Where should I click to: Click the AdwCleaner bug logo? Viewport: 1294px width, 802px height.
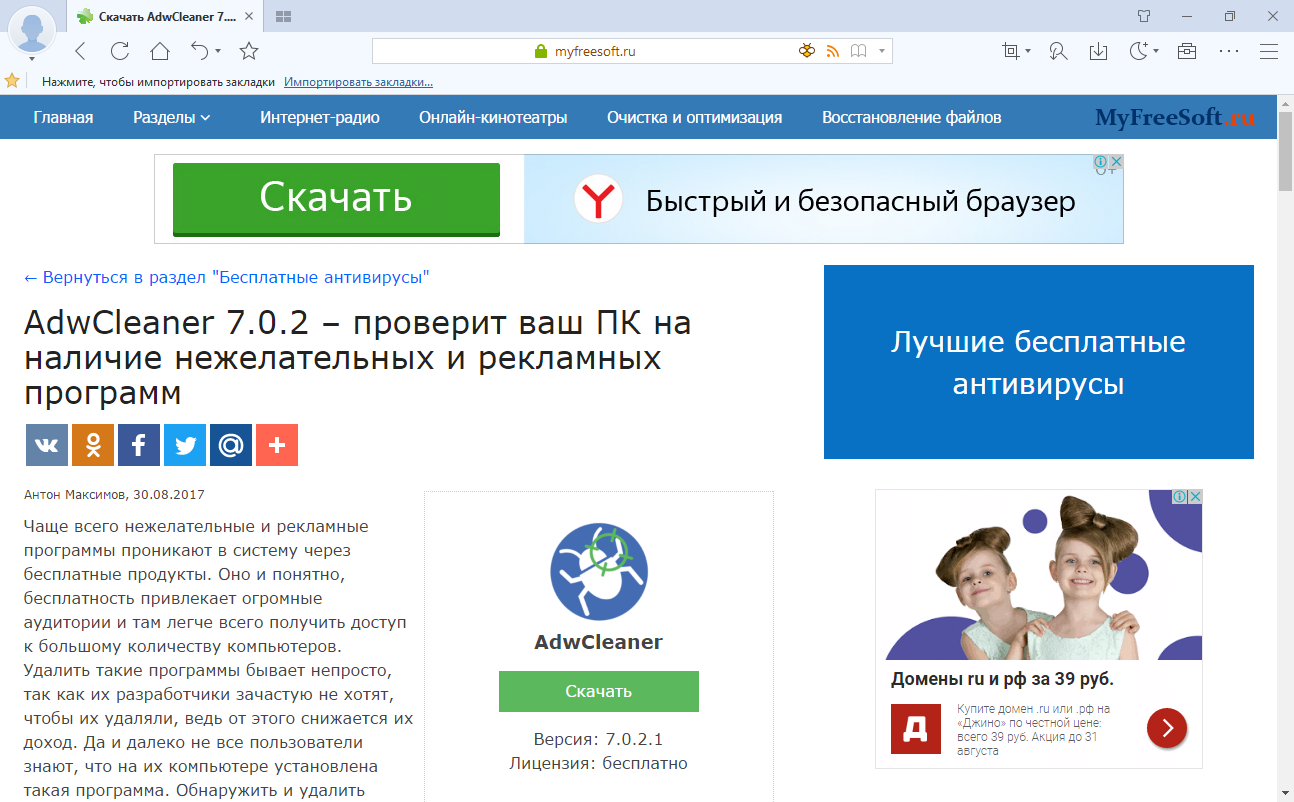(599, 571)
